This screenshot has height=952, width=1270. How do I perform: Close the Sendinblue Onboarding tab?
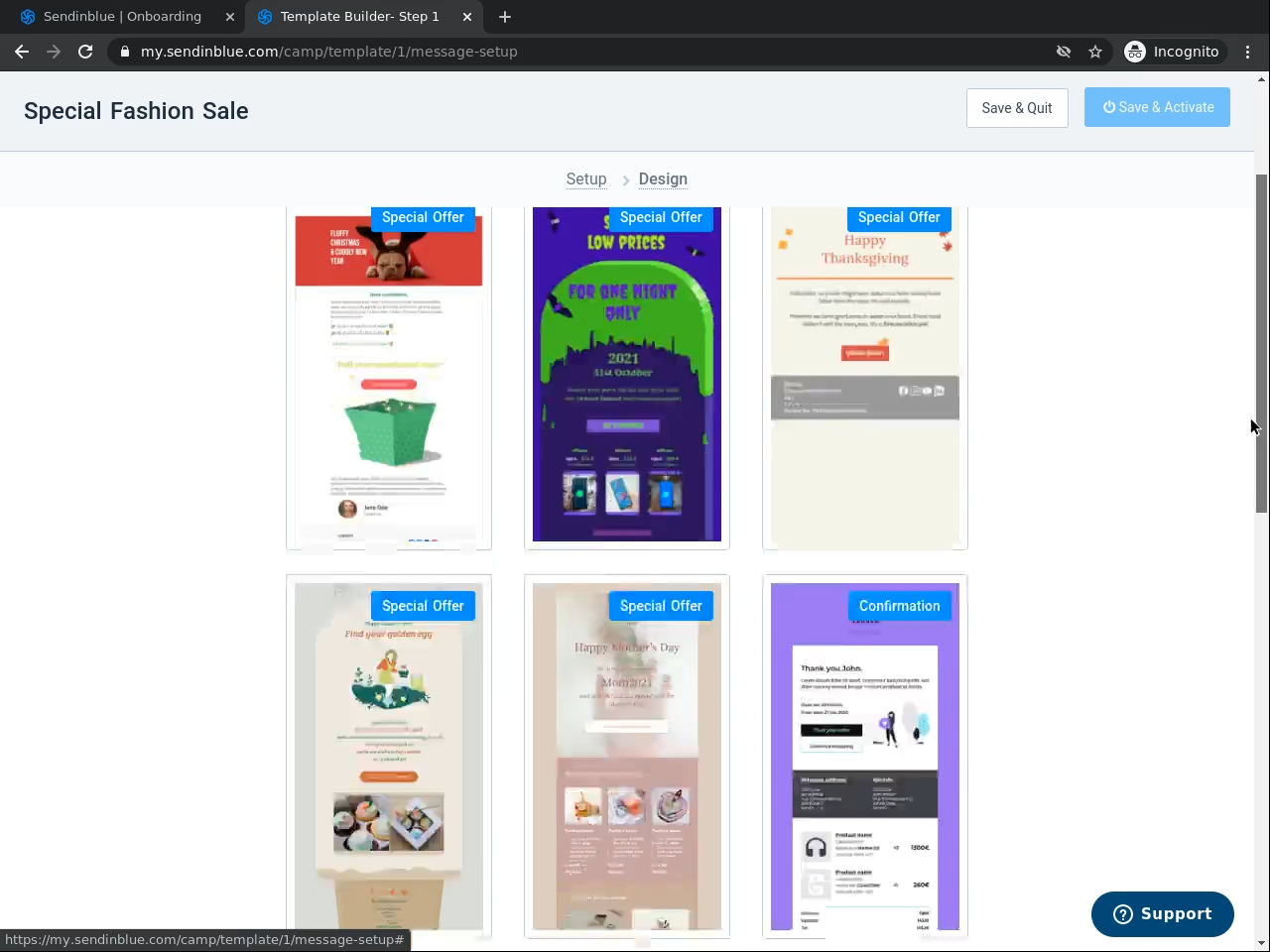(230, 17)
